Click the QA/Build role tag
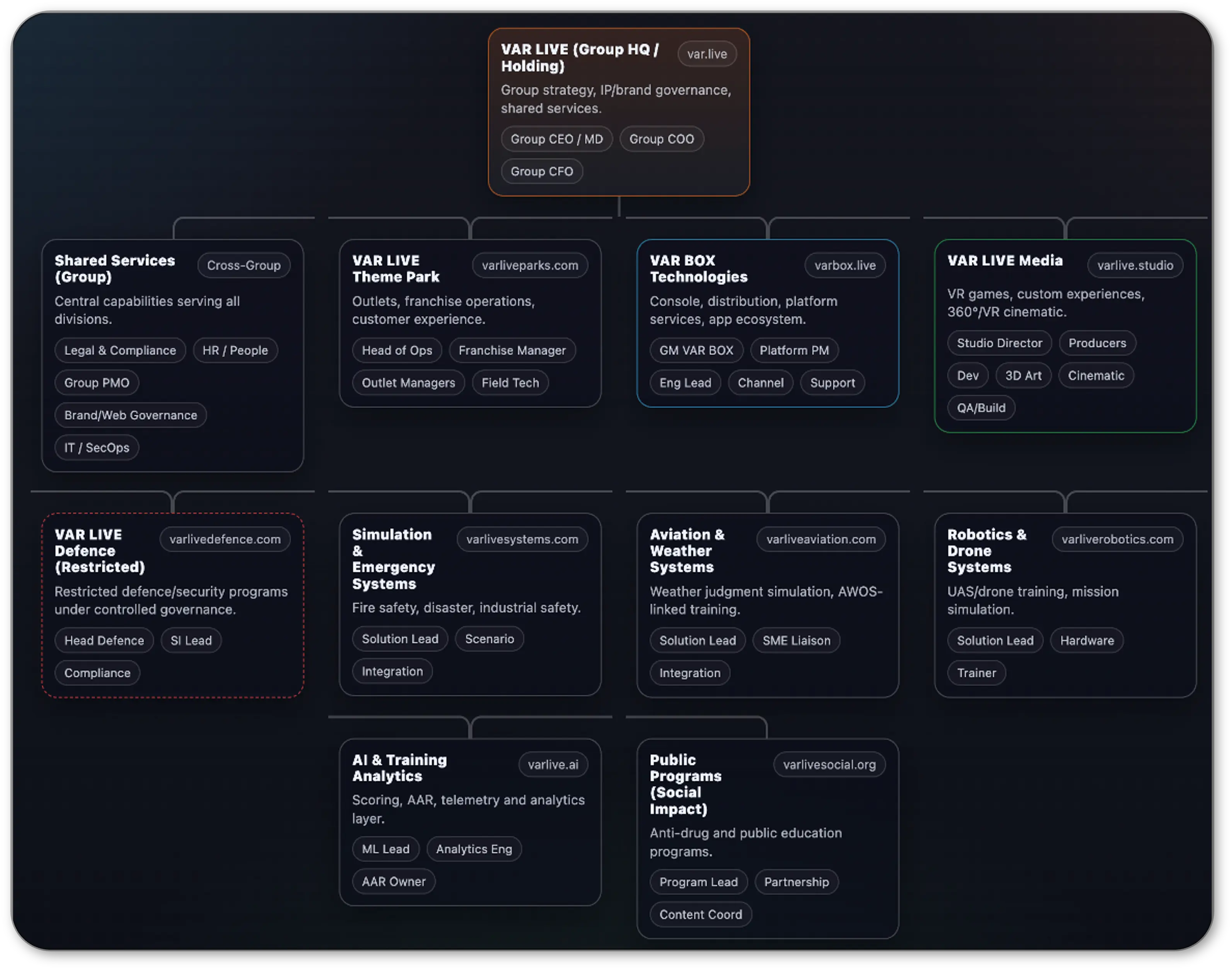This screenshot has height=969, width=1232. [981, 408]
